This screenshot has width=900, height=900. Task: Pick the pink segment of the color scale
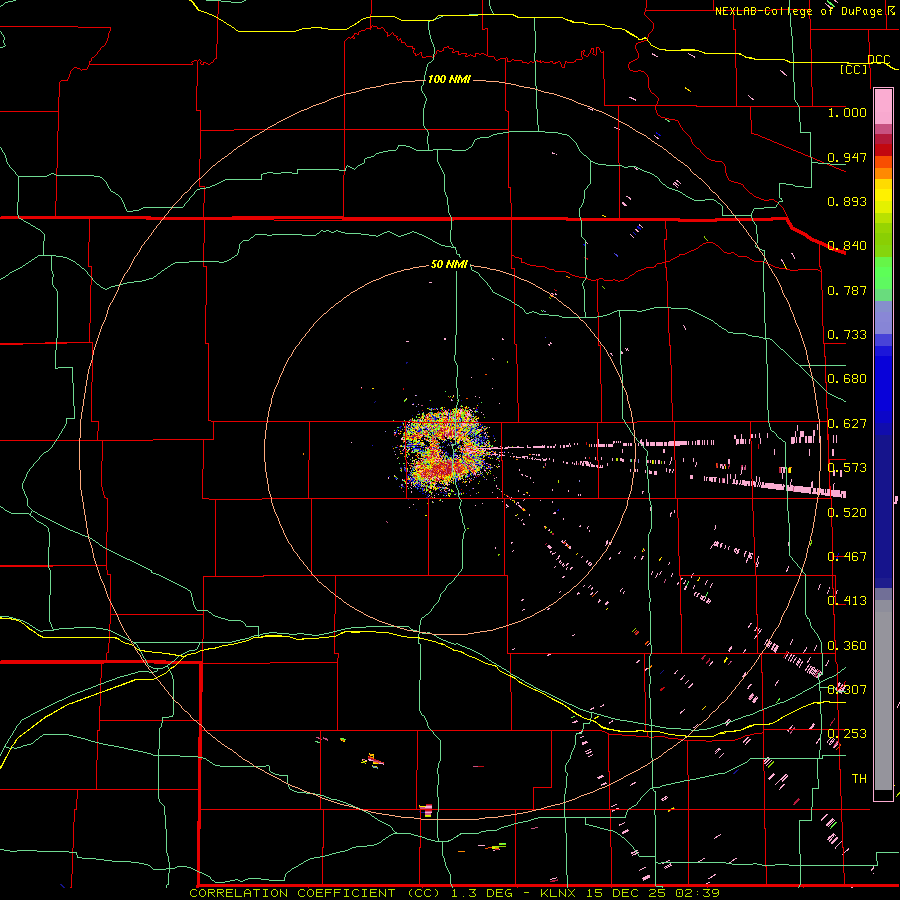883,106
